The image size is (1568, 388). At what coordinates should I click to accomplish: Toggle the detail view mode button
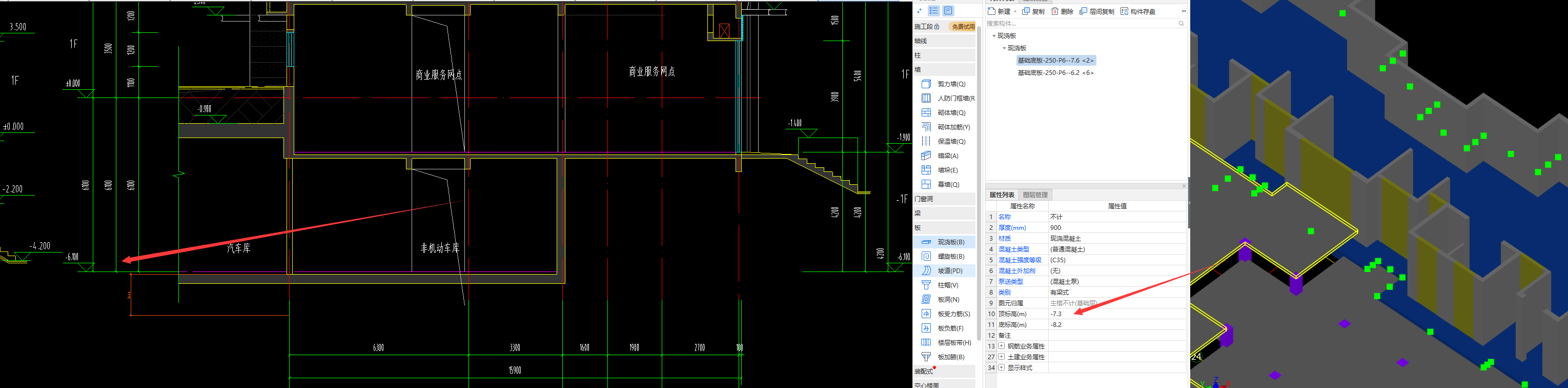pyautogui.click(x=948, y=11)
